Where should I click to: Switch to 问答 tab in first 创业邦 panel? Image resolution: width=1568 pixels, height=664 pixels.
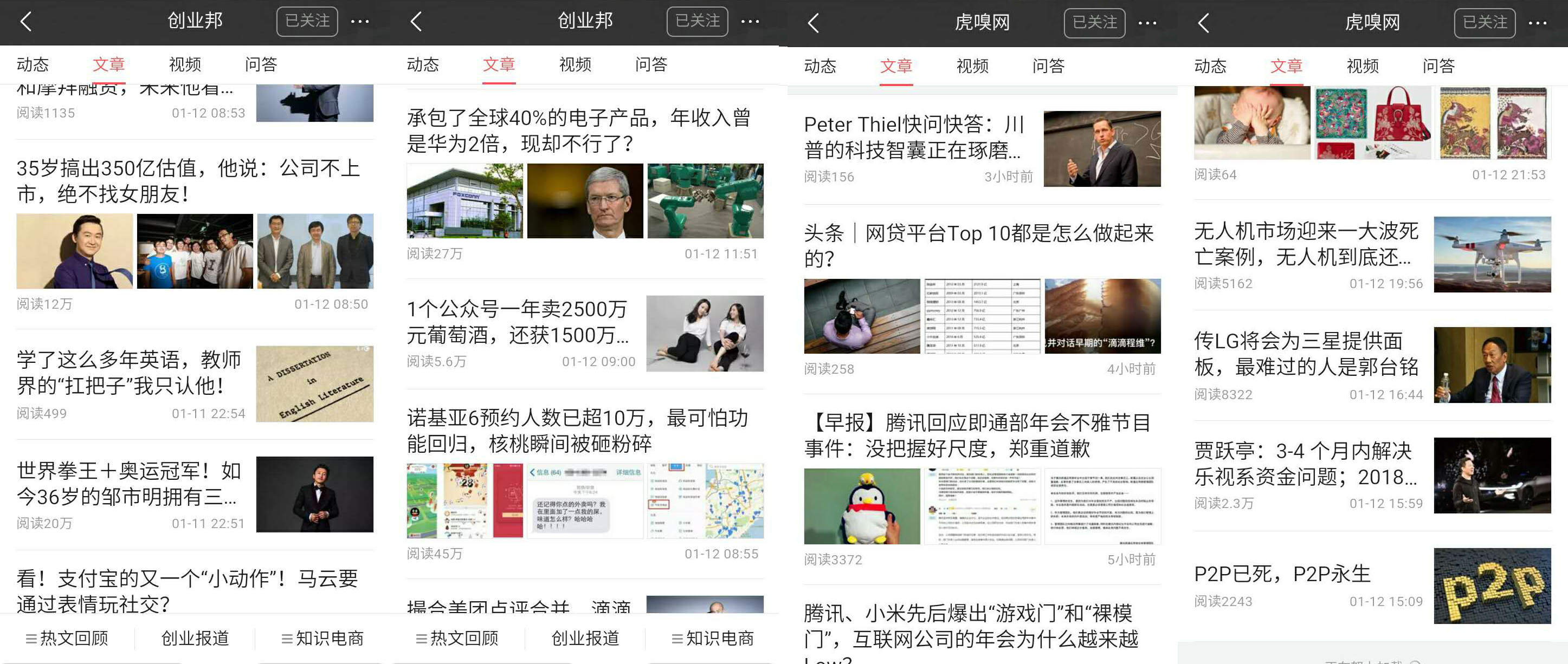tap(261, 64)
